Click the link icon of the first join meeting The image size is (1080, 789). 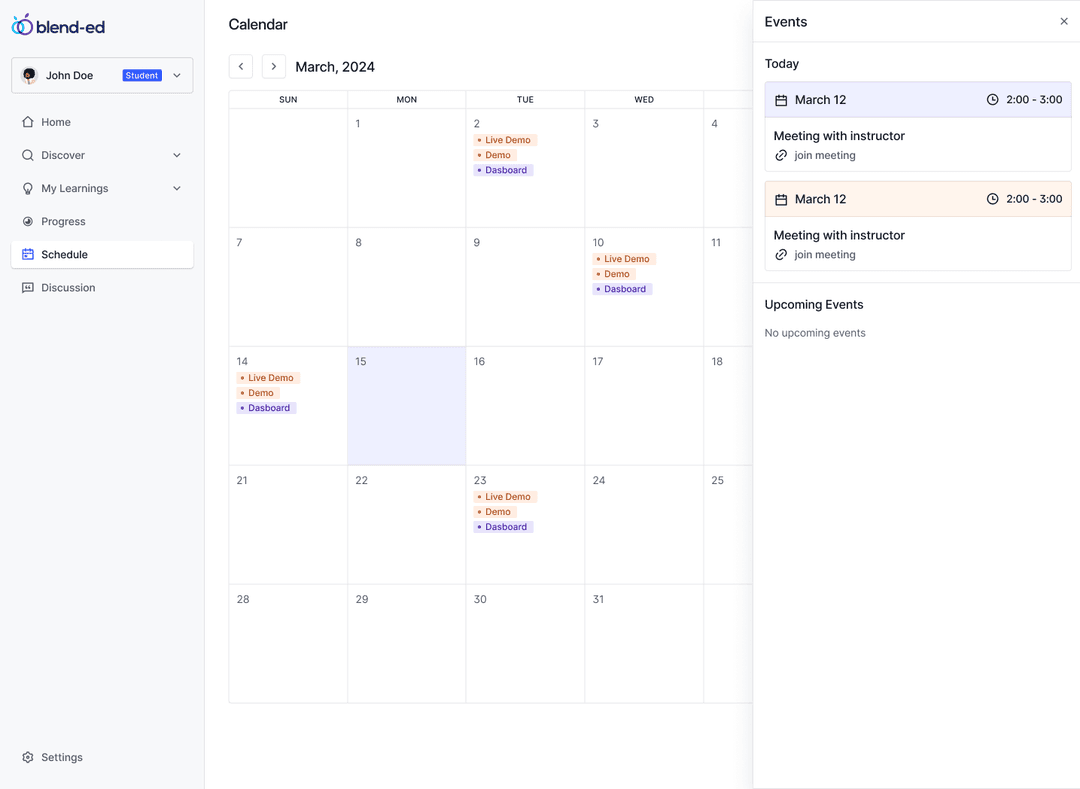(780, 156)
